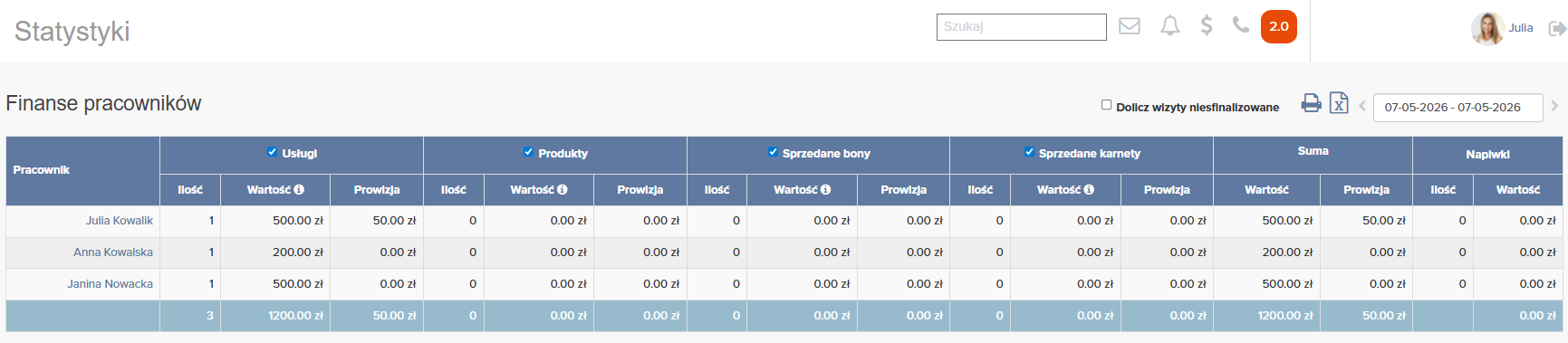Click the Ilość header under Napiwki
1568x343 pixels.
pyautogui.click(x=1443, y=190)
